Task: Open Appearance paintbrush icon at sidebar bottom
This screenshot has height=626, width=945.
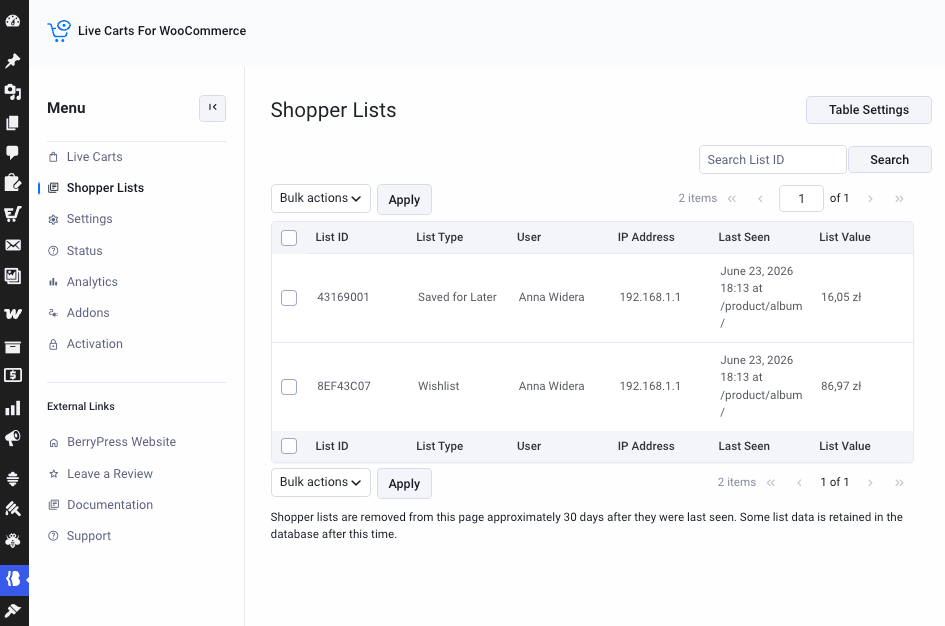Action: pyautogui.click(x=13, y=610)
